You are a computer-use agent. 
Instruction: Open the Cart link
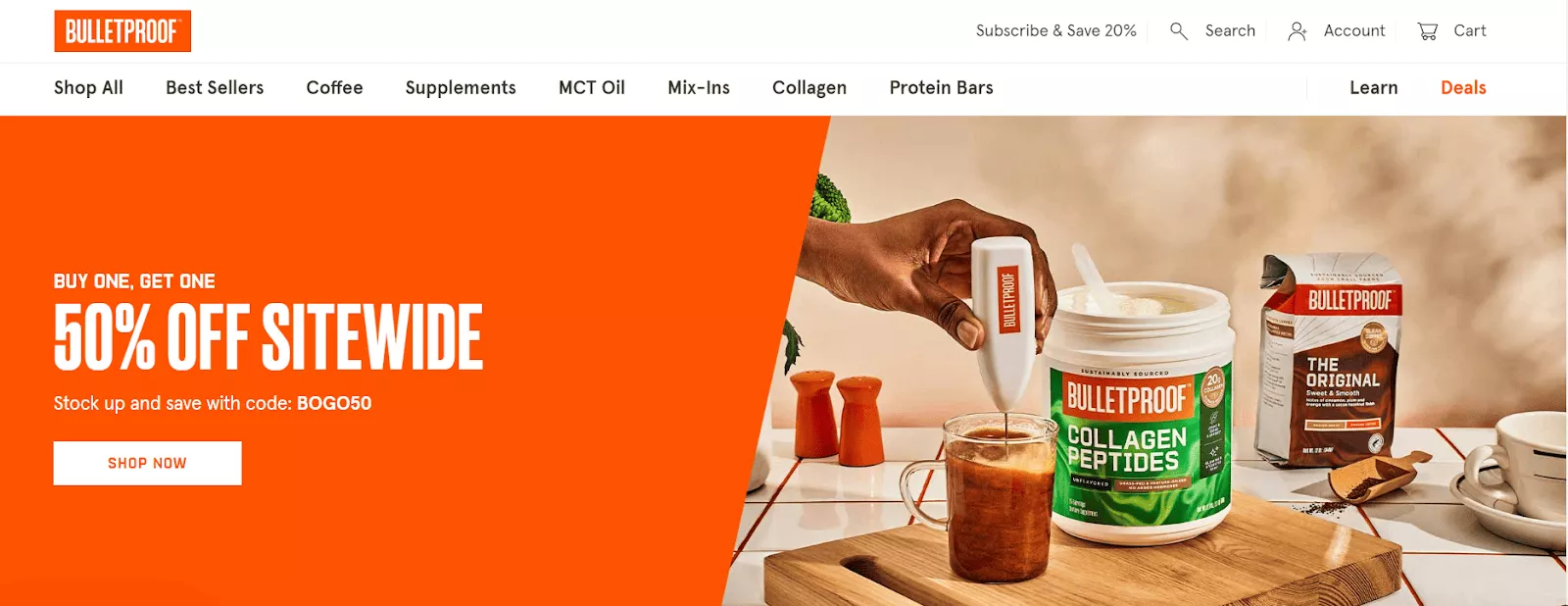click(1470, 31)
